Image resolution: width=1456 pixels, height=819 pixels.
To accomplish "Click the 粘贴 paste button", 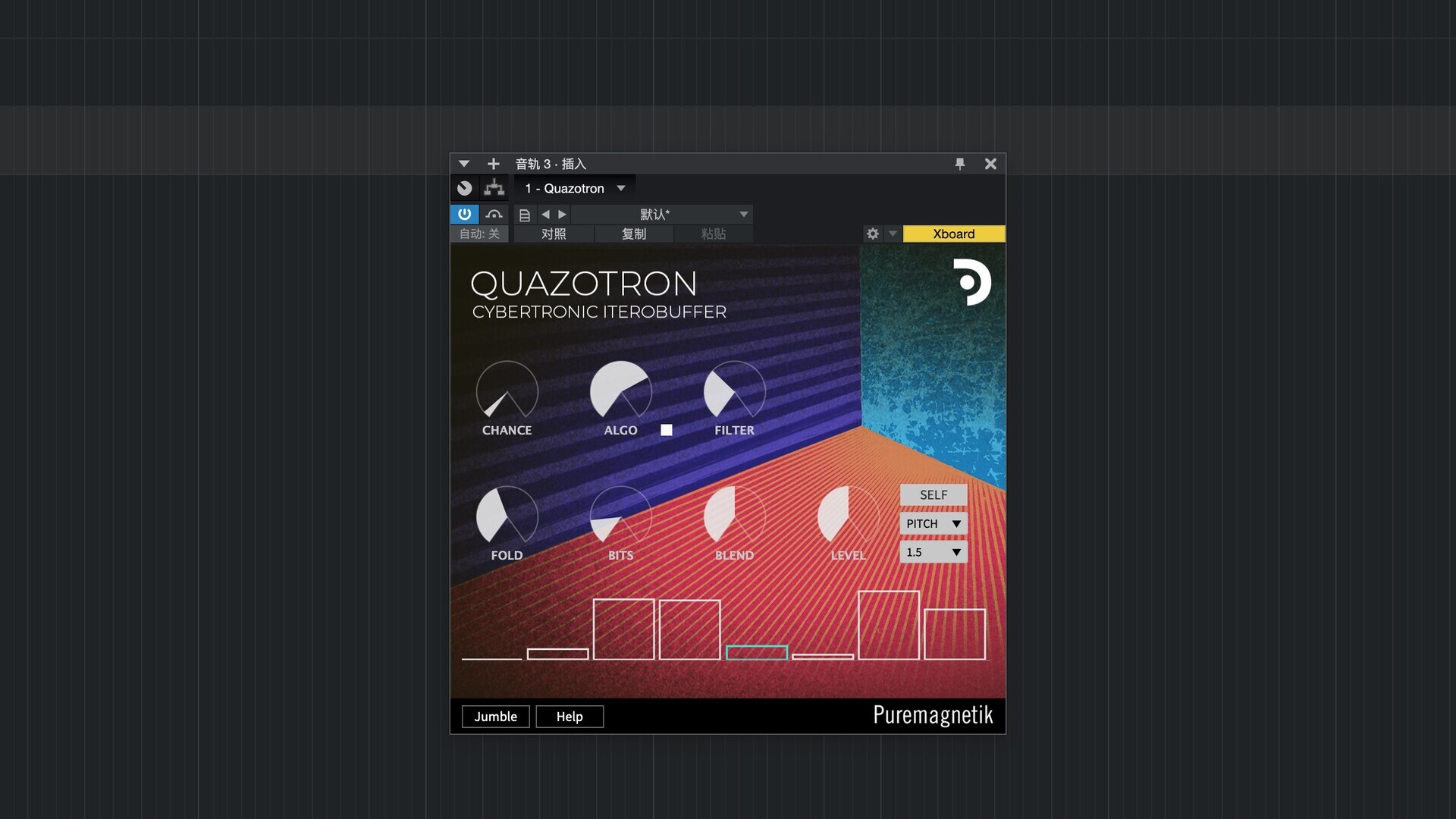I will pyautogui.click(x=714, y=234).
